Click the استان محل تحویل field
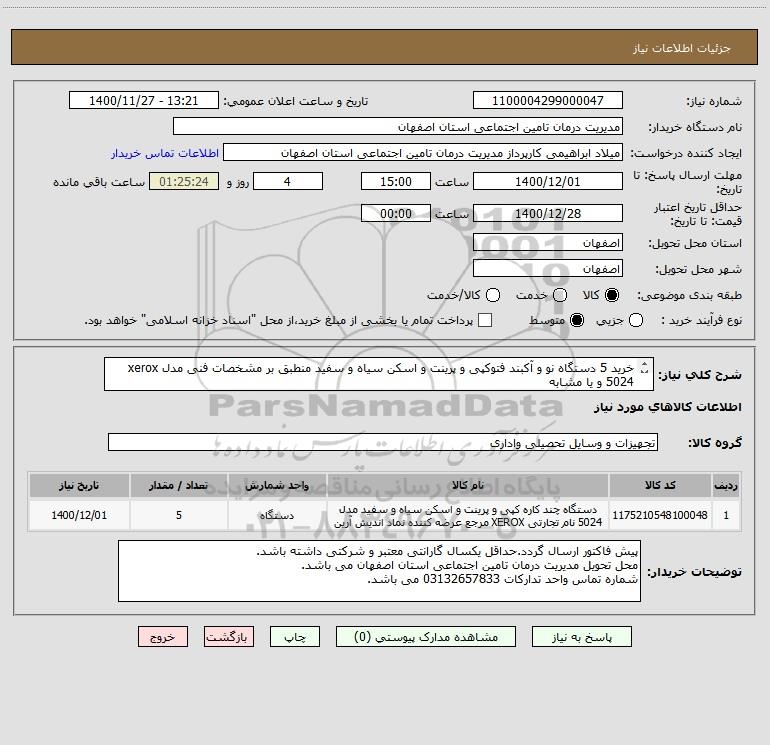The image size is (770, 745). coord(548,243)
